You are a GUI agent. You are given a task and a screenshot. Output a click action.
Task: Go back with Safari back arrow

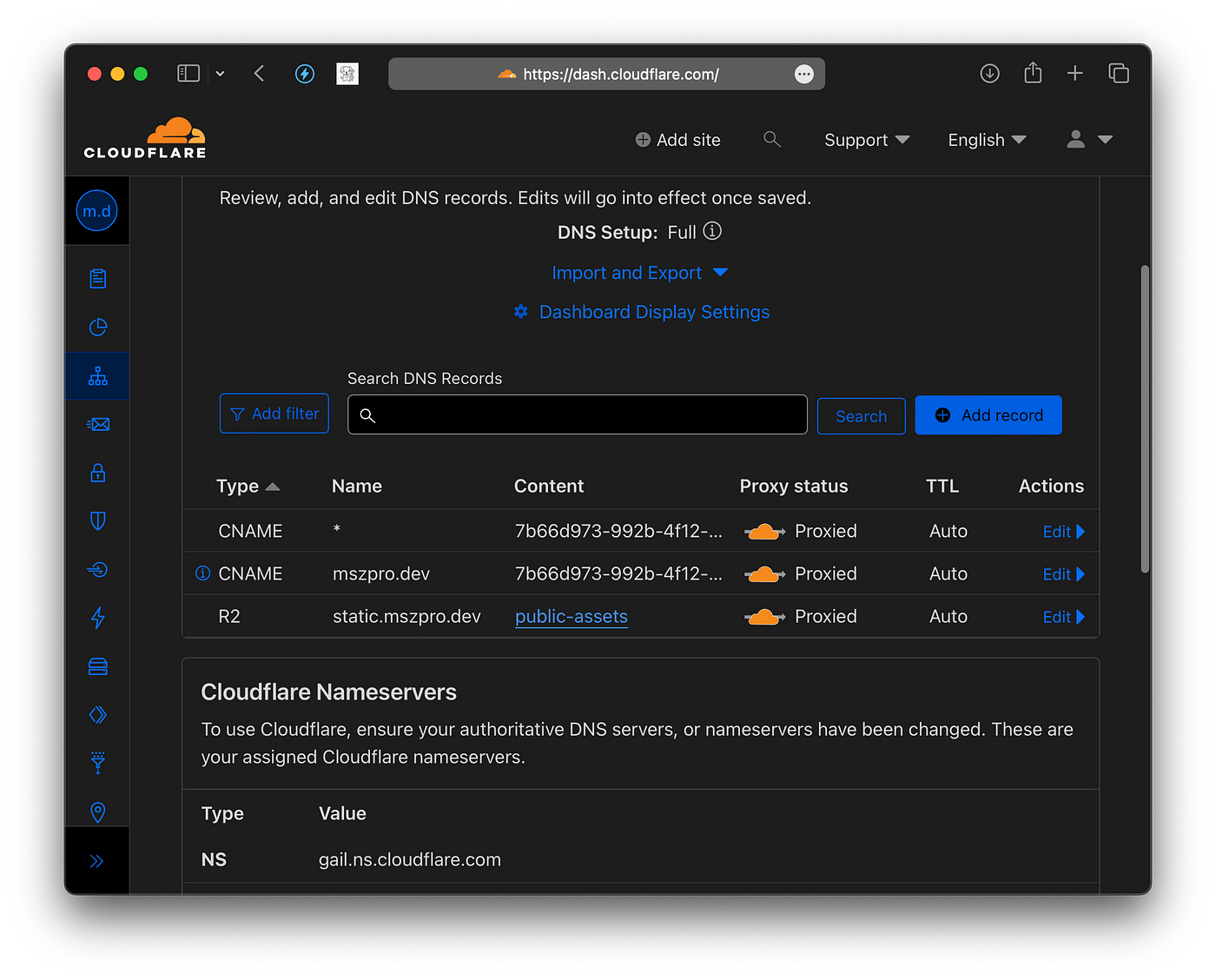point(259,74)
